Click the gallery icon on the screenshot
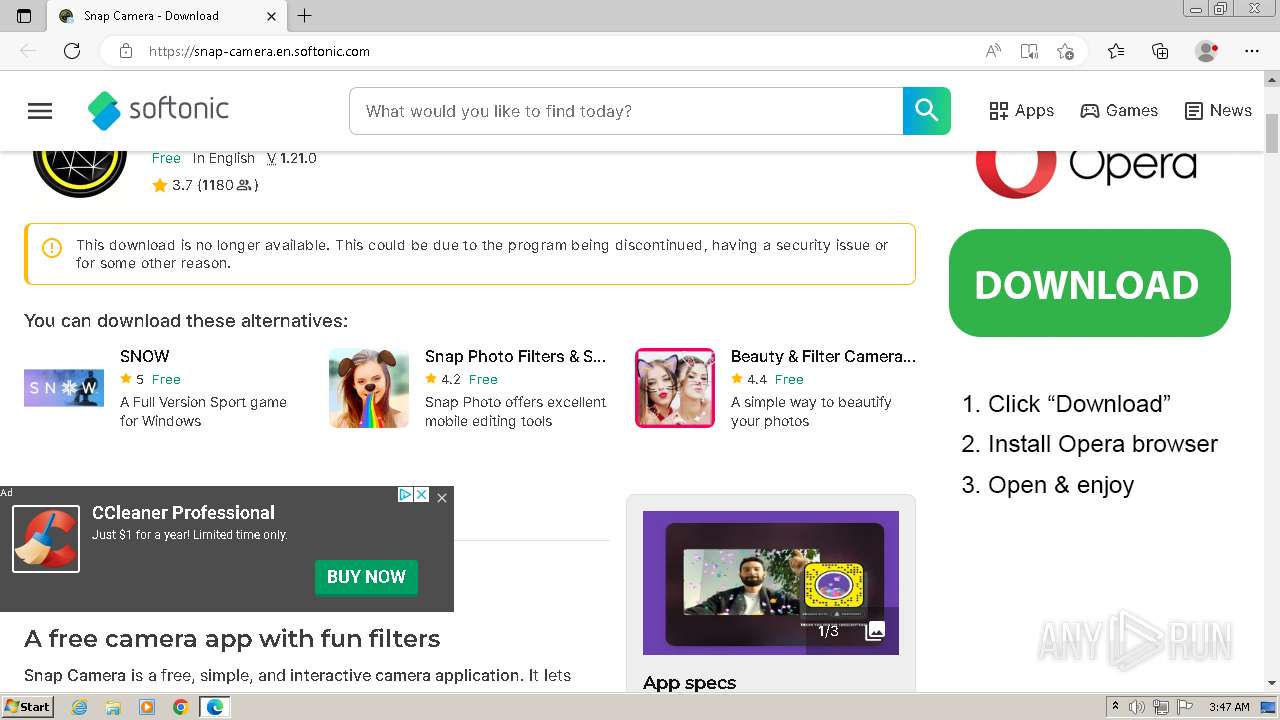The height and width of the screenshot is (720, 1280). [x=875, y=631]
